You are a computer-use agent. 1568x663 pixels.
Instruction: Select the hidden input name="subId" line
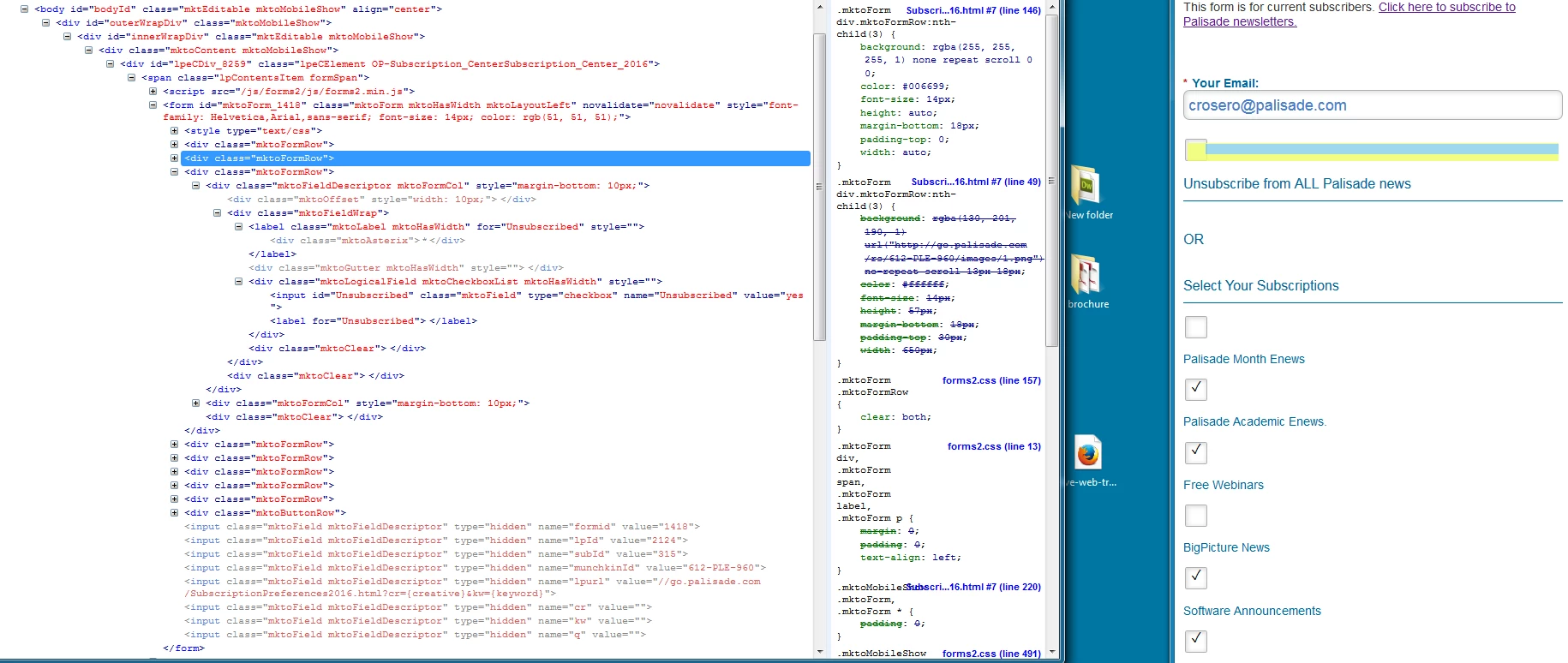pos(436,554)
